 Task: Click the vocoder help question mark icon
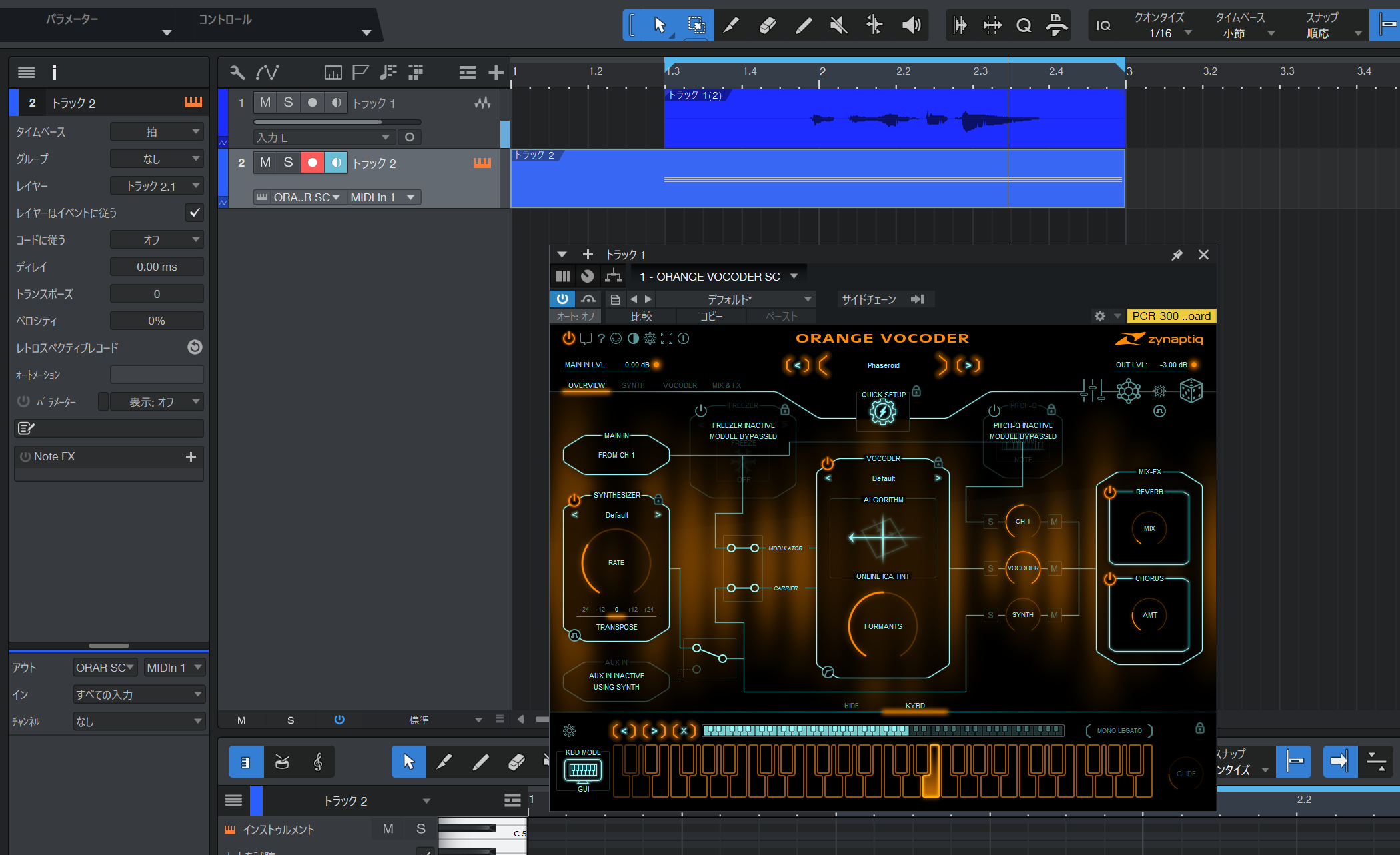tap(601, 339)
